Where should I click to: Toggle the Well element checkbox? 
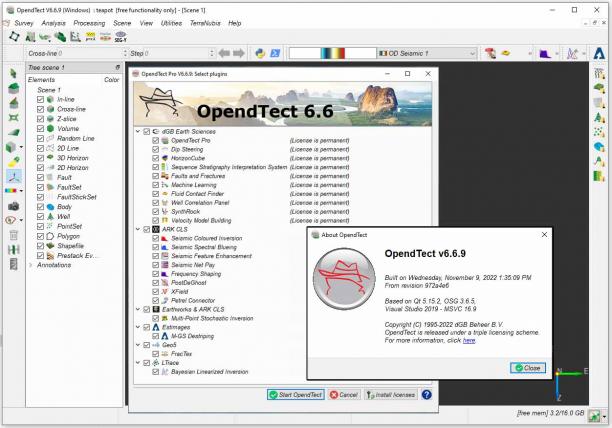40,217
